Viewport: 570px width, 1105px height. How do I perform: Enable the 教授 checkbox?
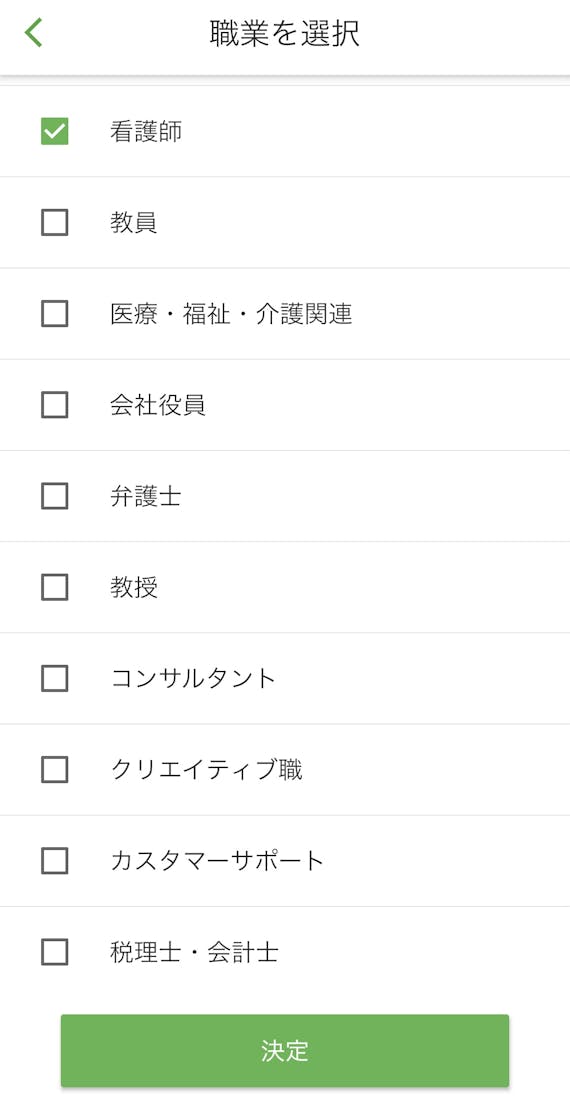tap(54, 587)
